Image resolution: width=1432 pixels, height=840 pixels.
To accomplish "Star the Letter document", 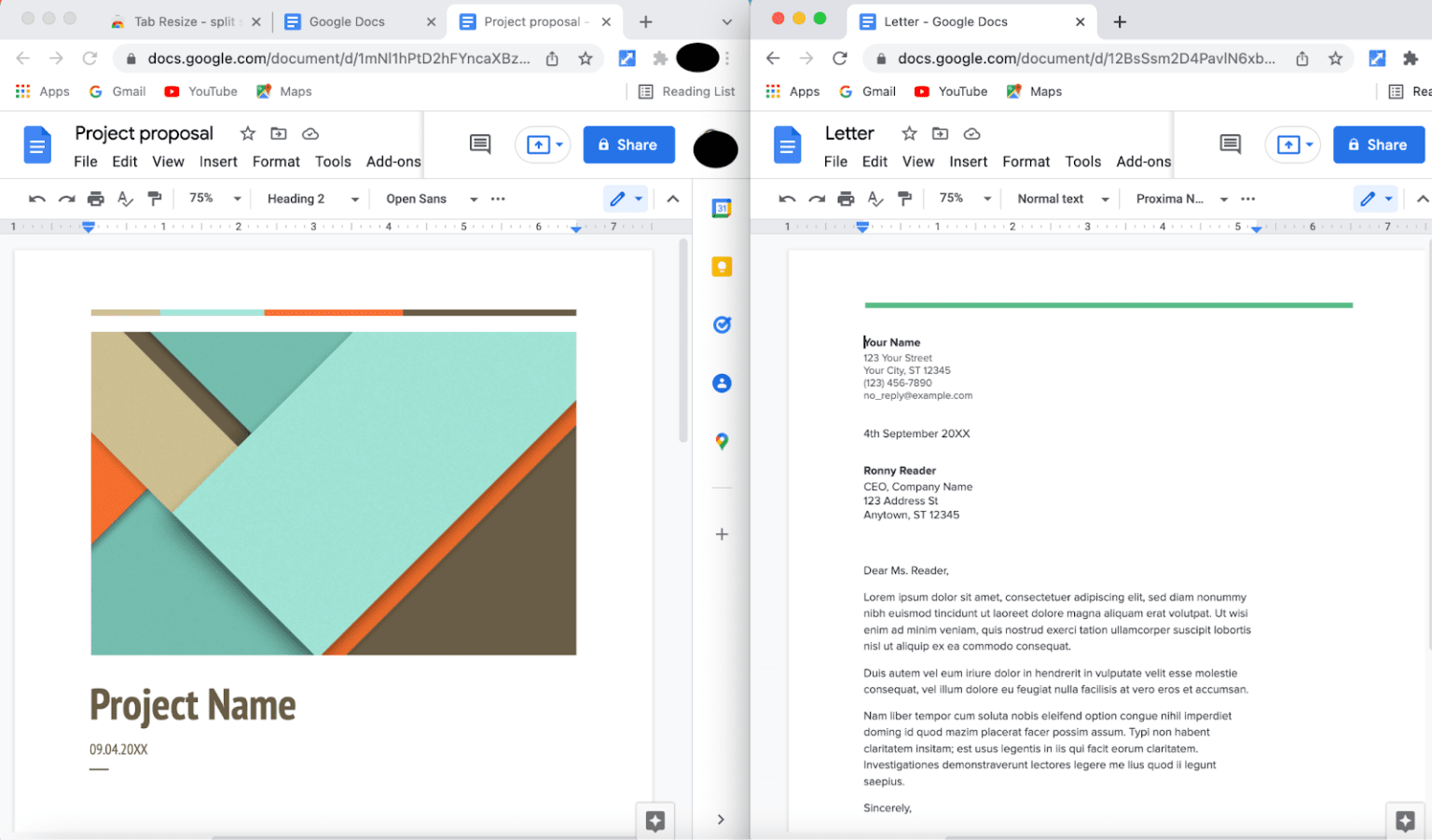I will [x=909, y=133].
